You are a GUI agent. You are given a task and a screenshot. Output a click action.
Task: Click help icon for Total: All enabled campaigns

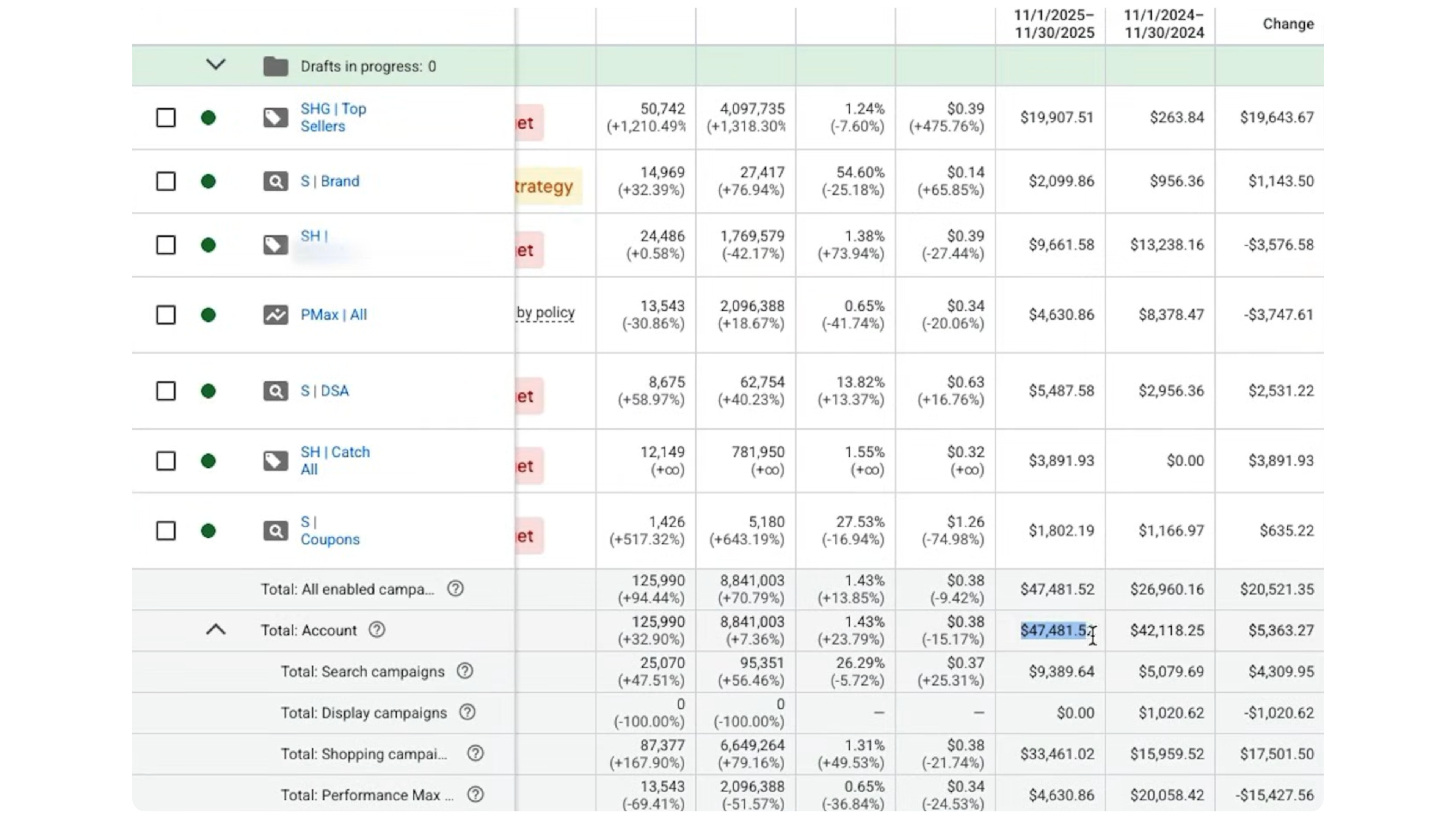click(455, 589)
